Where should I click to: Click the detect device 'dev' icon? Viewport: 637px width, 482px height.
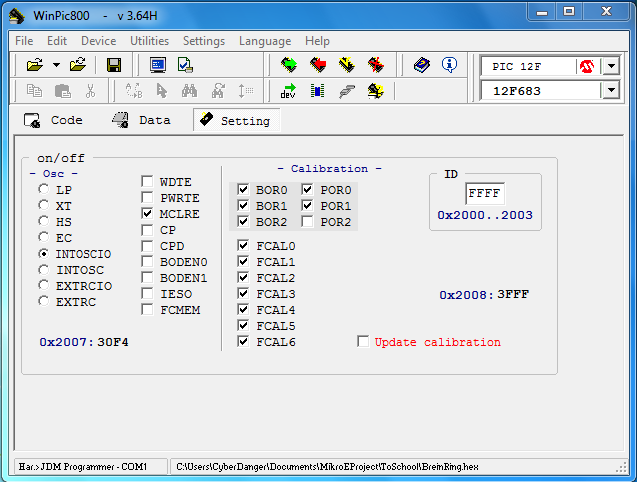[288, 91]
